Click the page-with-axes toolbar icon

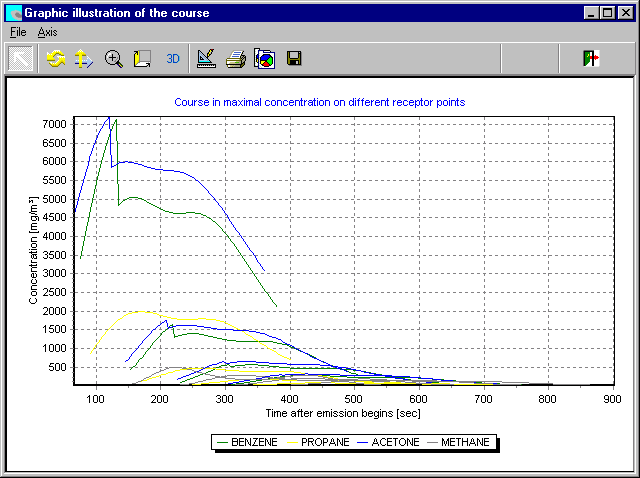pyautogui.click(x=143, y=58)
